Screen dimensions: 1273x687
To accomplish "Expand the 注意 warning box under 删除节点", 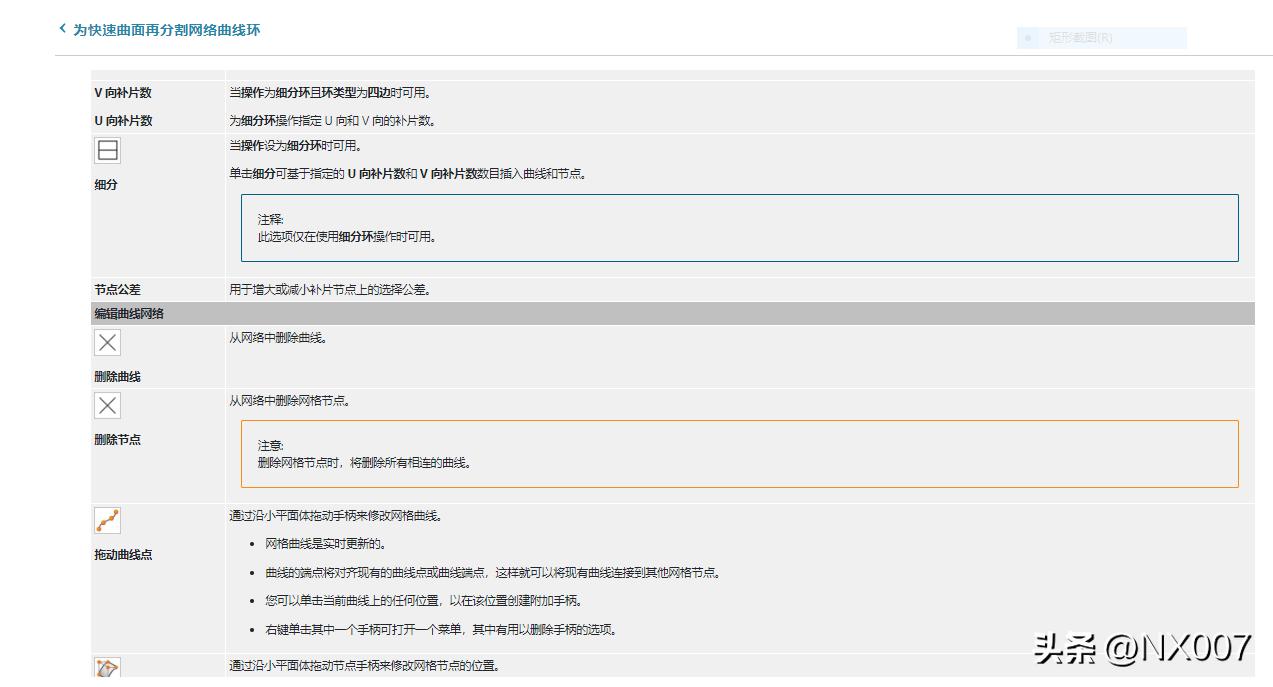I will coord(740,453).
